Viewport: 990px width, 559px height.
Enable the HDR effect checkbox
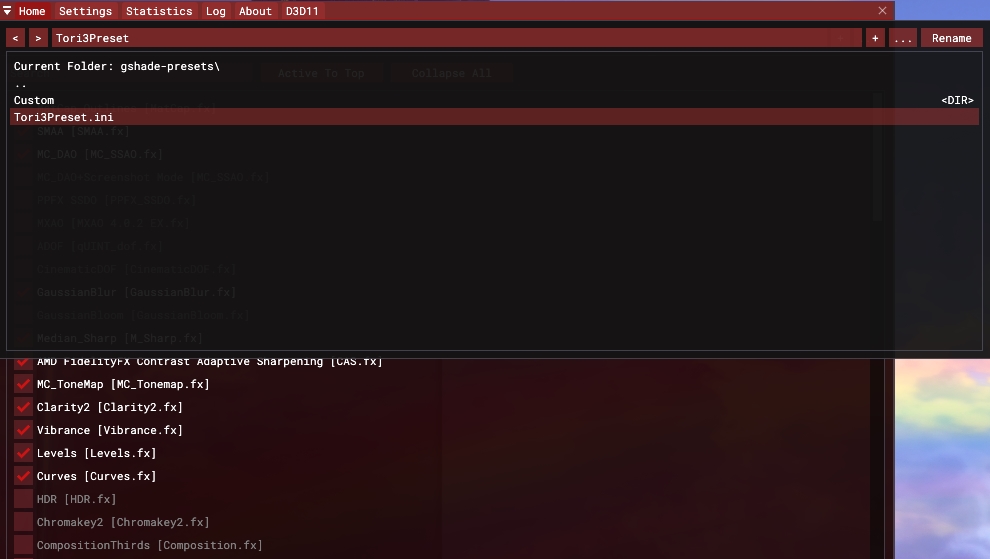[x=23, y=499]
